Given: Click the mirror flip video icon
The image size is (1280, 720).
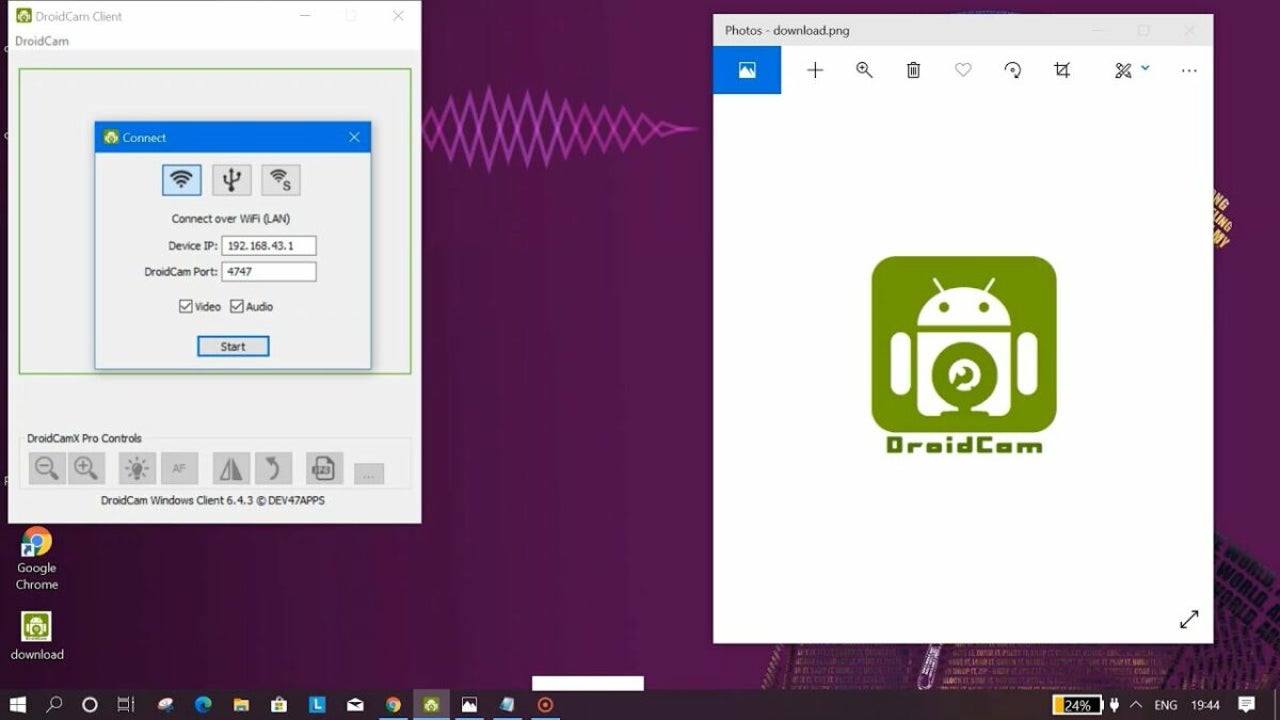Looking at the screenshot, I should [231, 468].
